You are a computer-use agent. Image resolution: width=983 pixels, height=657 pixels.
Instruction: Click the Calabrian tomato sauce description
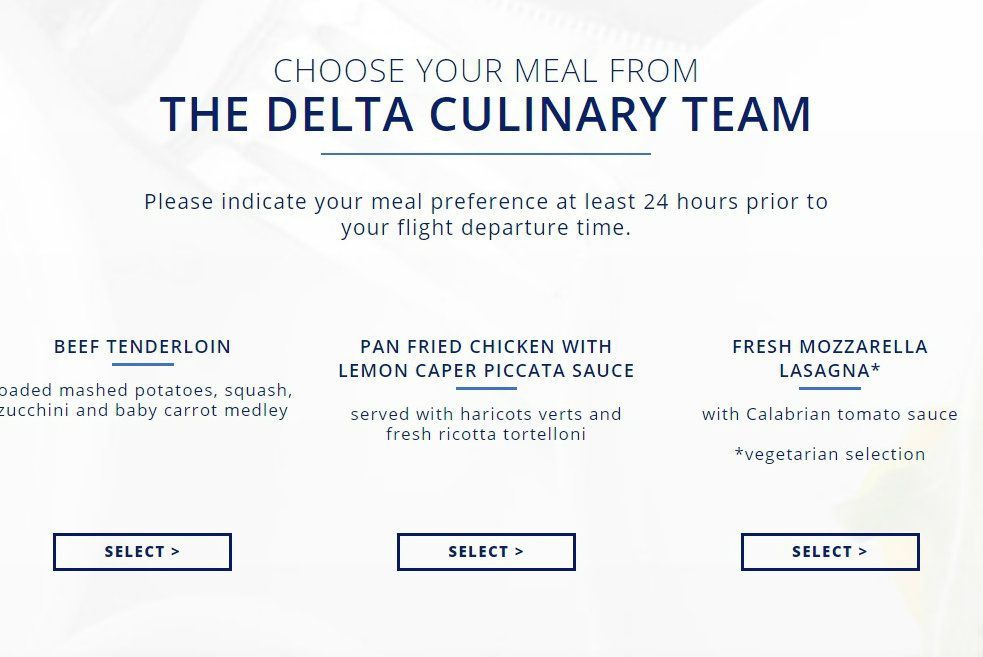pyautogui.click(x=830, y=414)
